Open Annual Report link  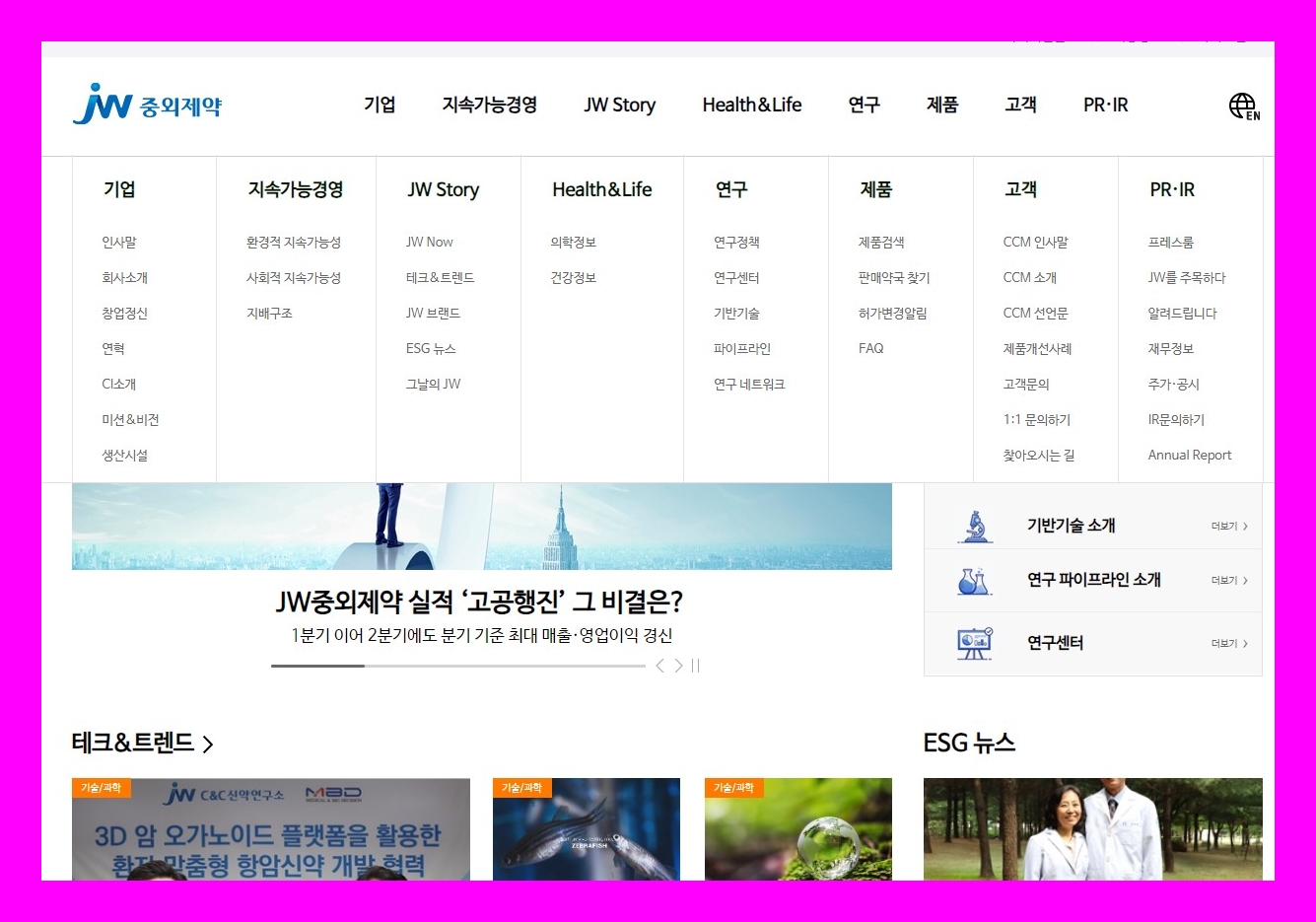coord(1190,456)
